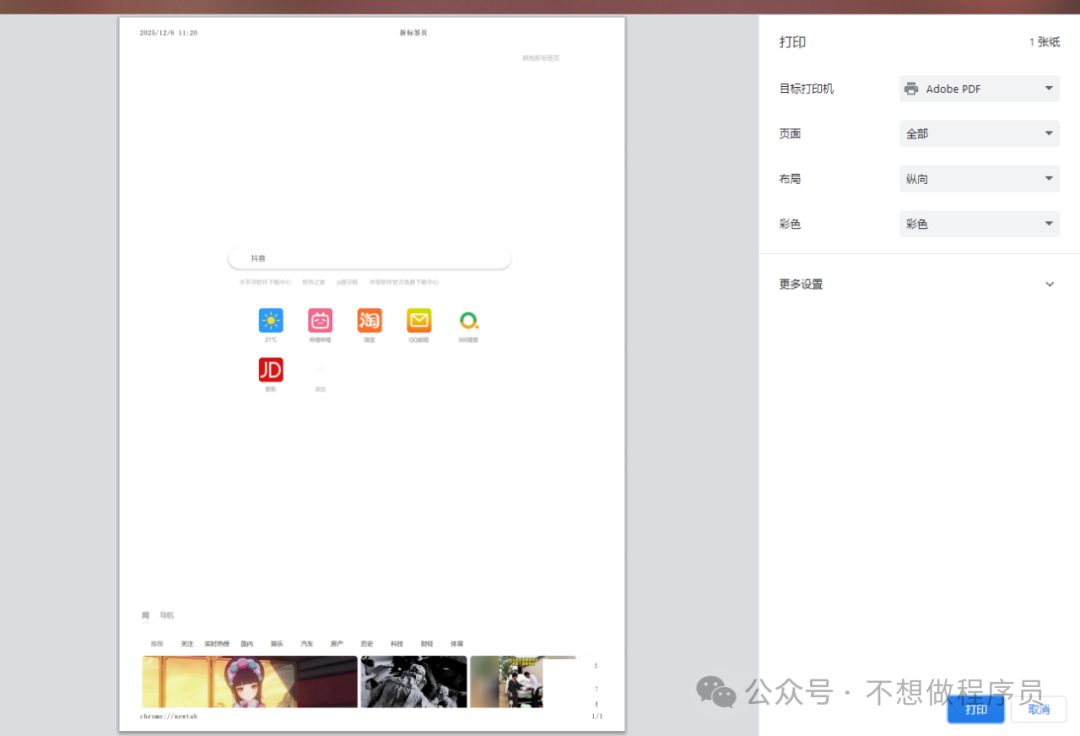Select the 娱乐 news category tab
The width and height of the screenshot is (1080, 736).
pyautogui.click(x=277, y=644)
